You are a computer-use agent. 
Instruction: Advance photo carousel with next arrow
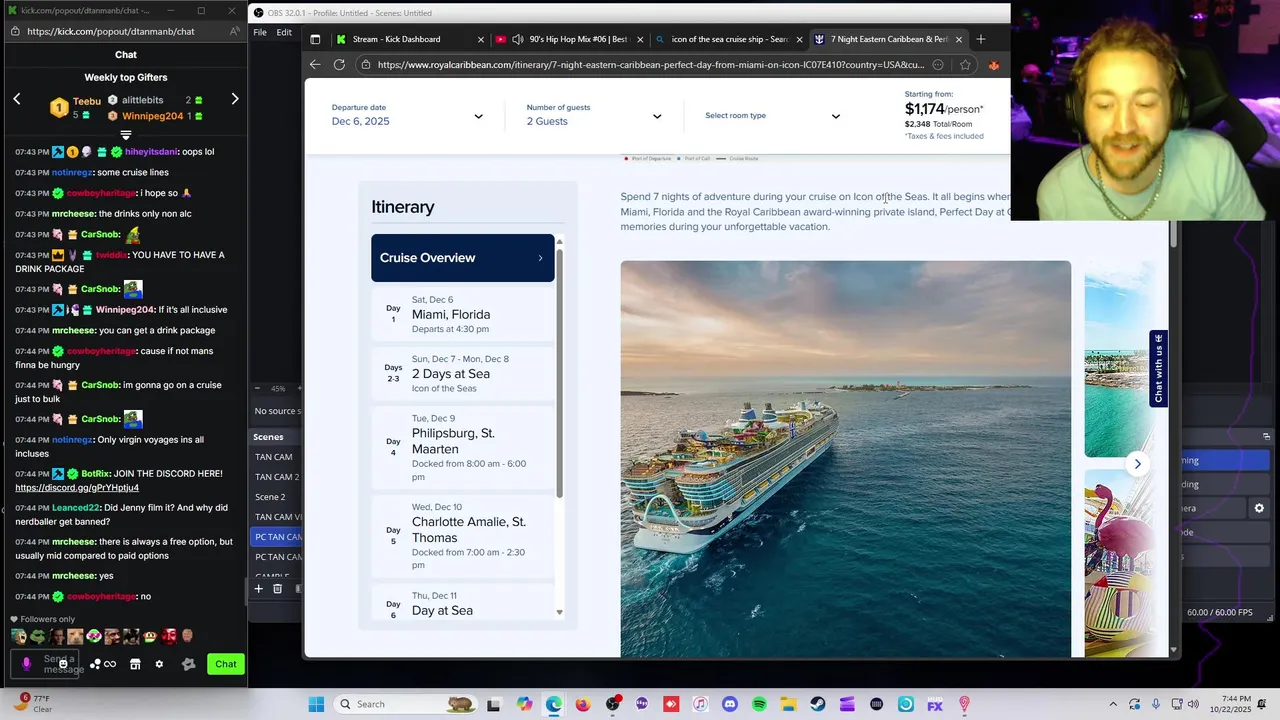click(x=1137, y=464)
